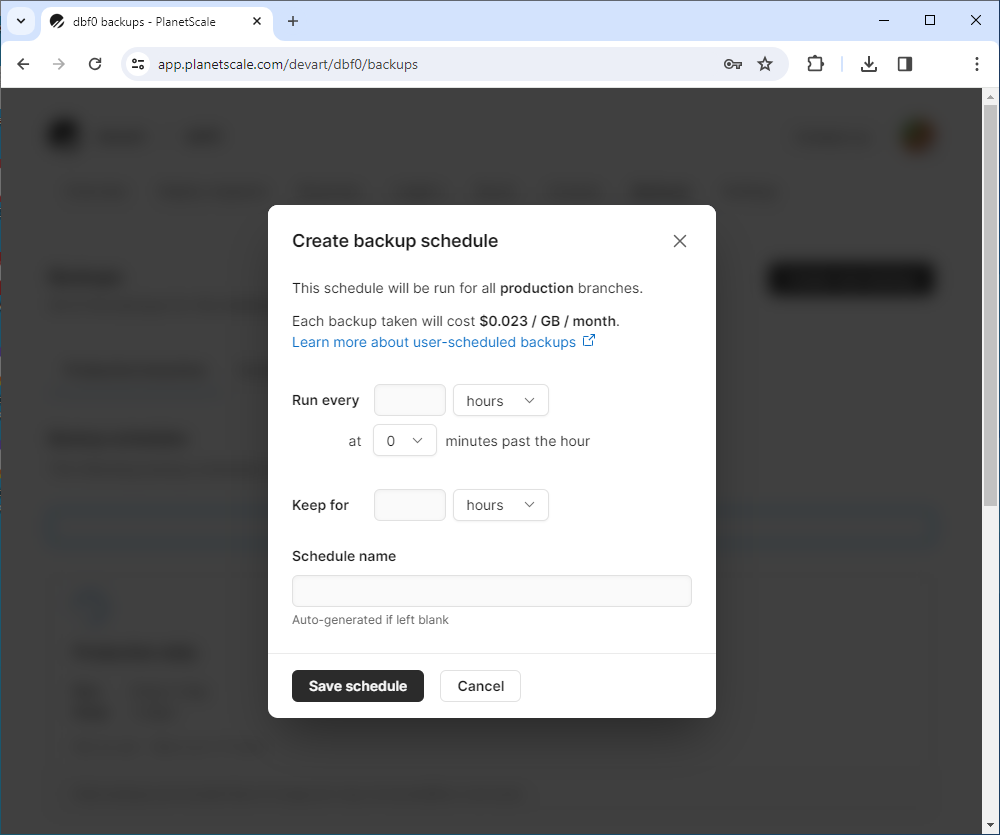Click the Cancel button
This screenshot has height=835, width=1000.
pos(480,686)
